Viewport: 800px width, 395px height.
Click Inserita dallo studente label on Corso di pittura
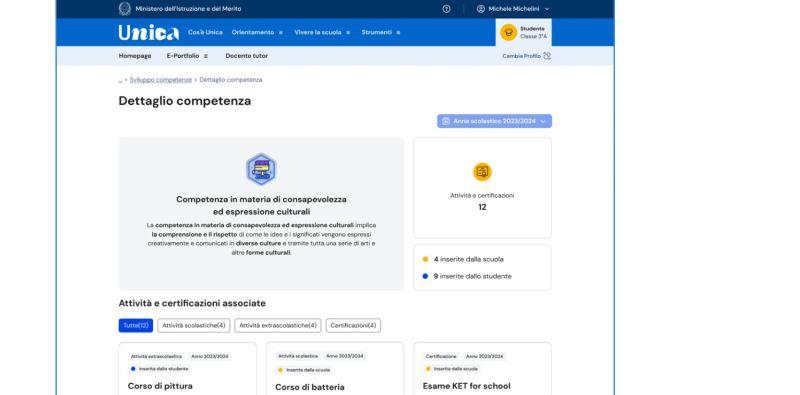point(160,369)
